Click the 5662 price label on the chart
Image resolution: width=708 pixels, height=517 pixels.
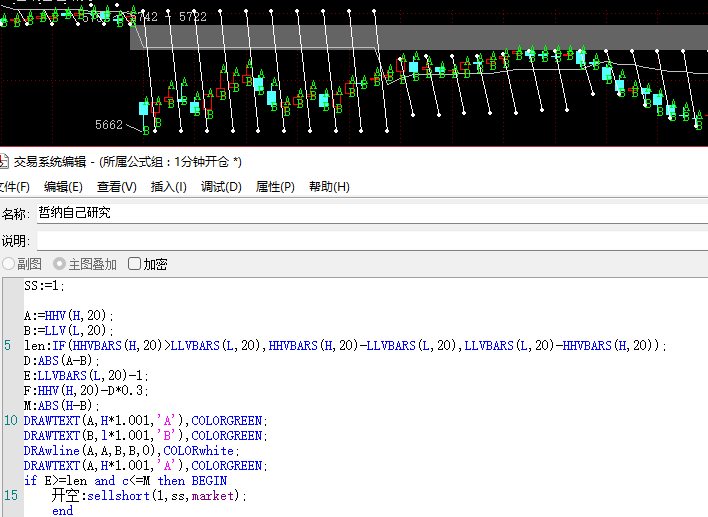(109, 125)
